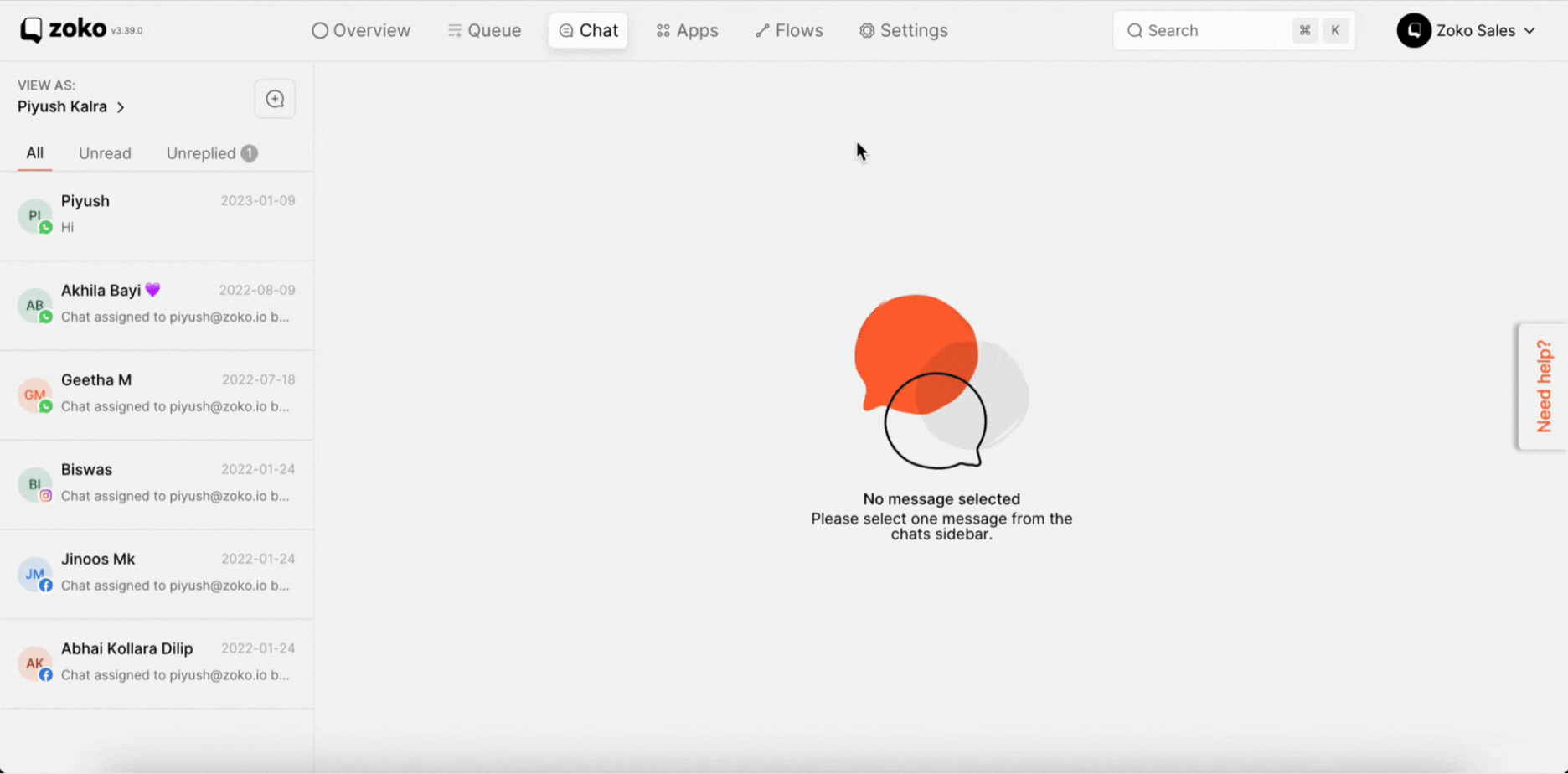Expand the Piyush Kalra view-as selector
This screenshot has height=774, width=1568.
71,106
